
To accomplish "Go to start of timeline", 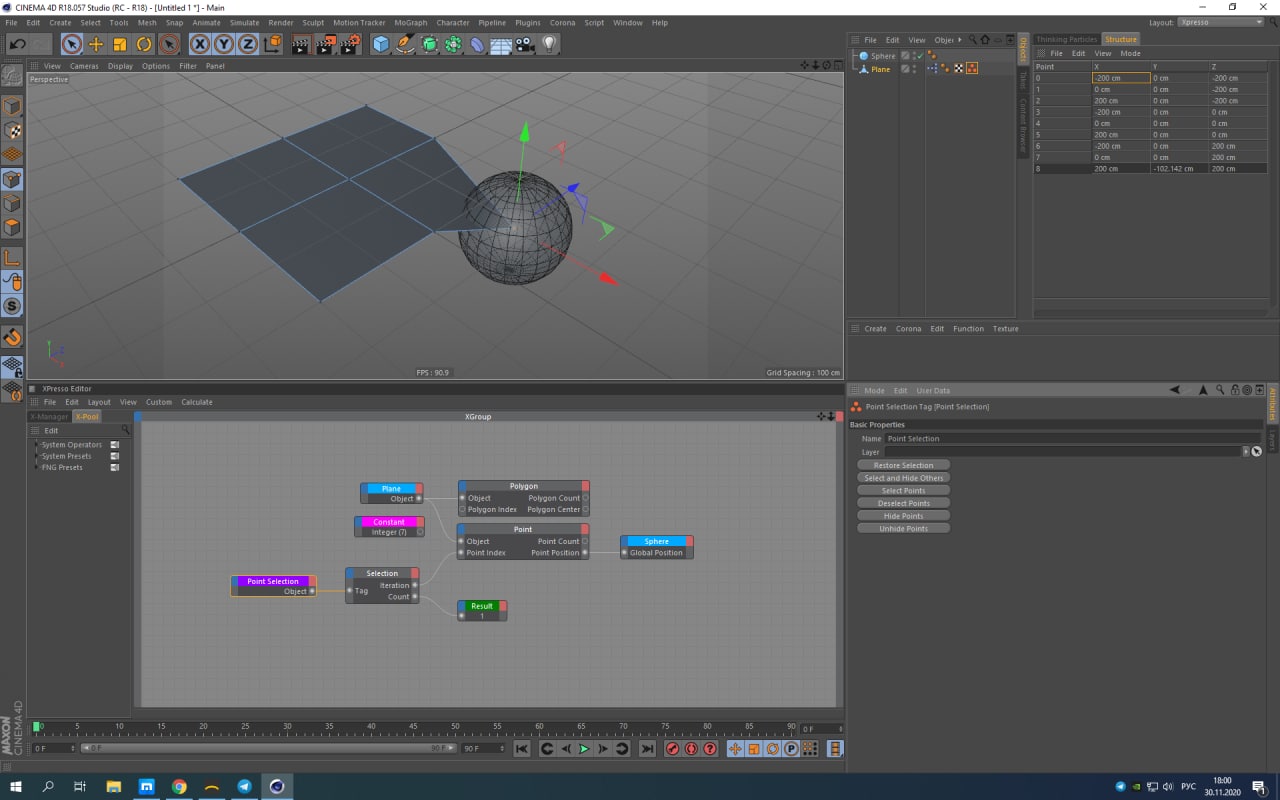I will [x=521, y=749].
